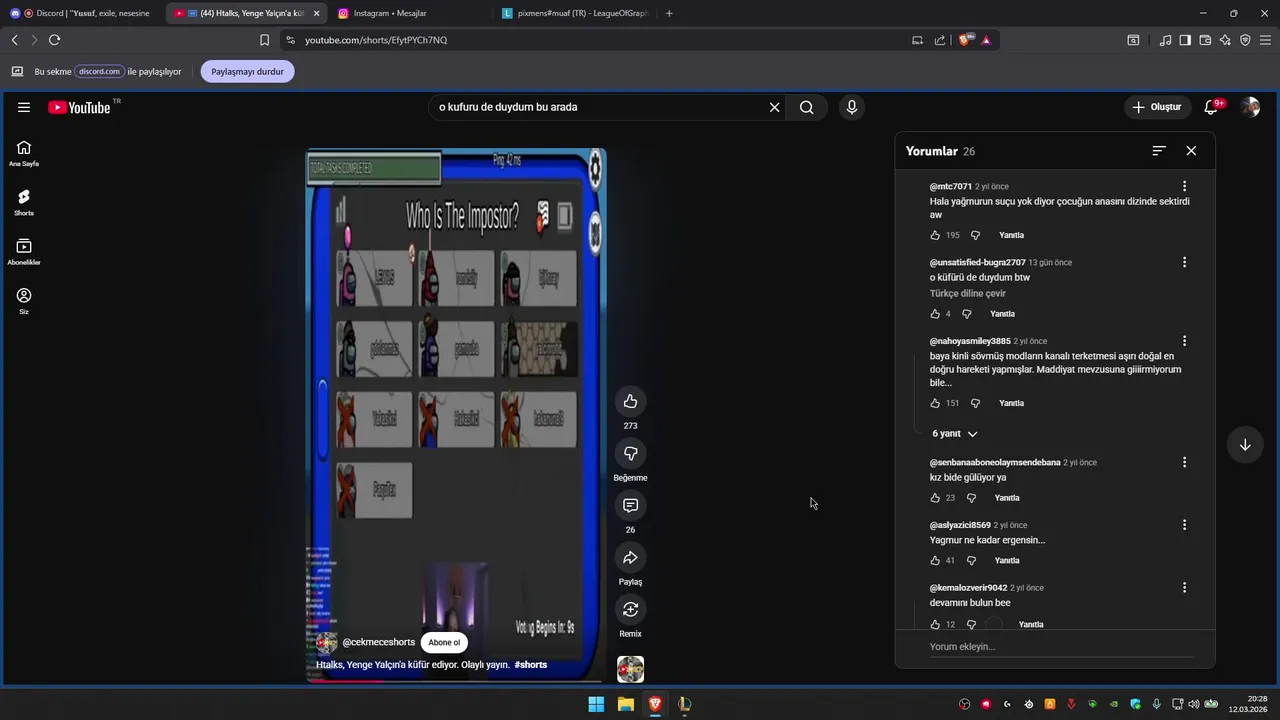Like @aslyazici8569's comment with 41 likes
This screenshot has width=1280, height=720.
935,560
